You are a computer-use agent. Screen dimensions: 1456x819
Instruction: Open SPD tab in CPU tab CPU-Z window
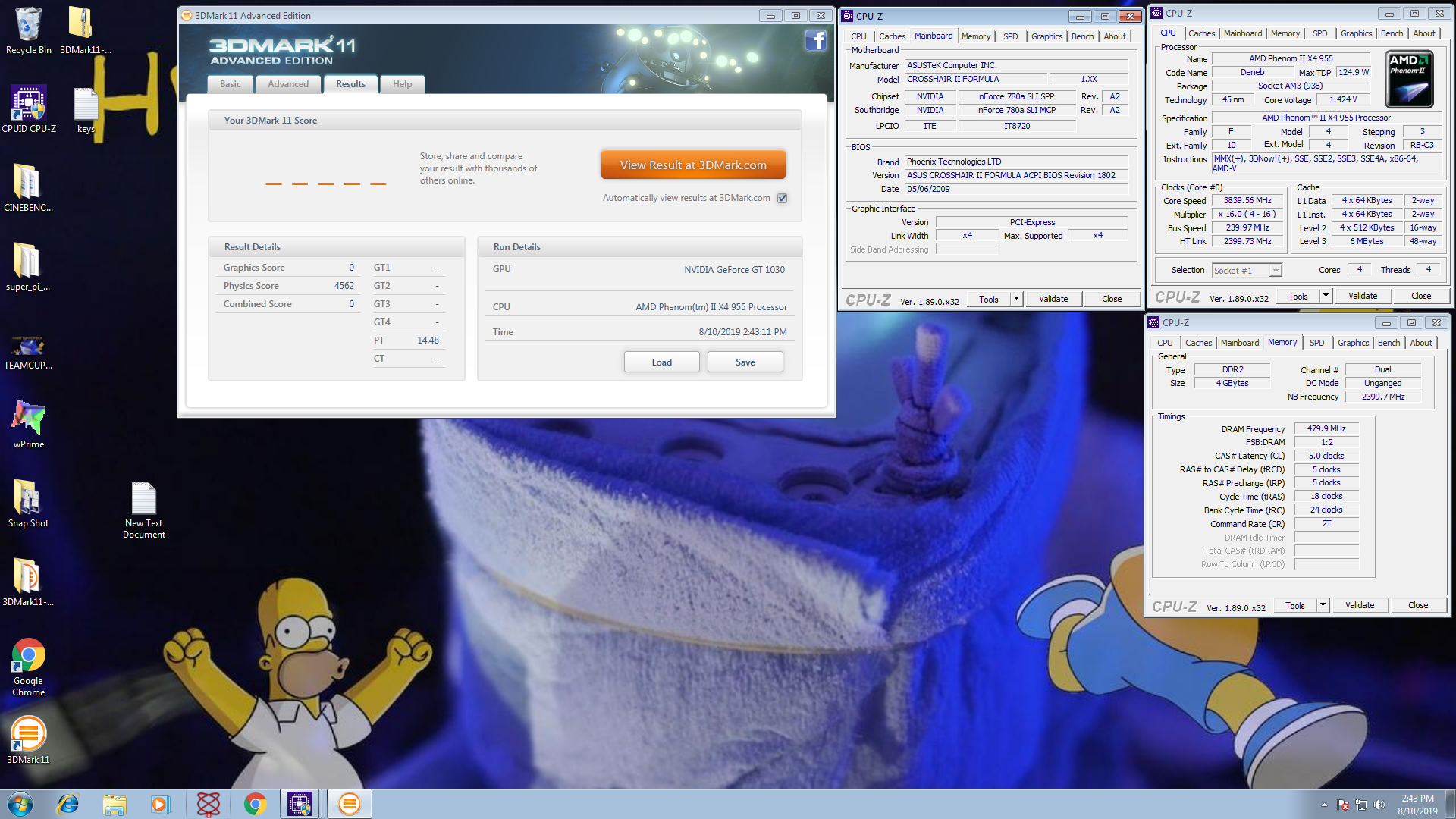tap(1319, 33)
